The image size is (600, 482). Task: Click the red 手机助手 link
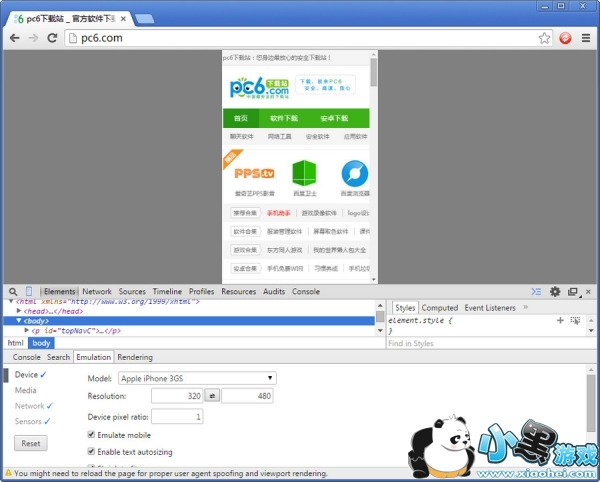[279, 213]
